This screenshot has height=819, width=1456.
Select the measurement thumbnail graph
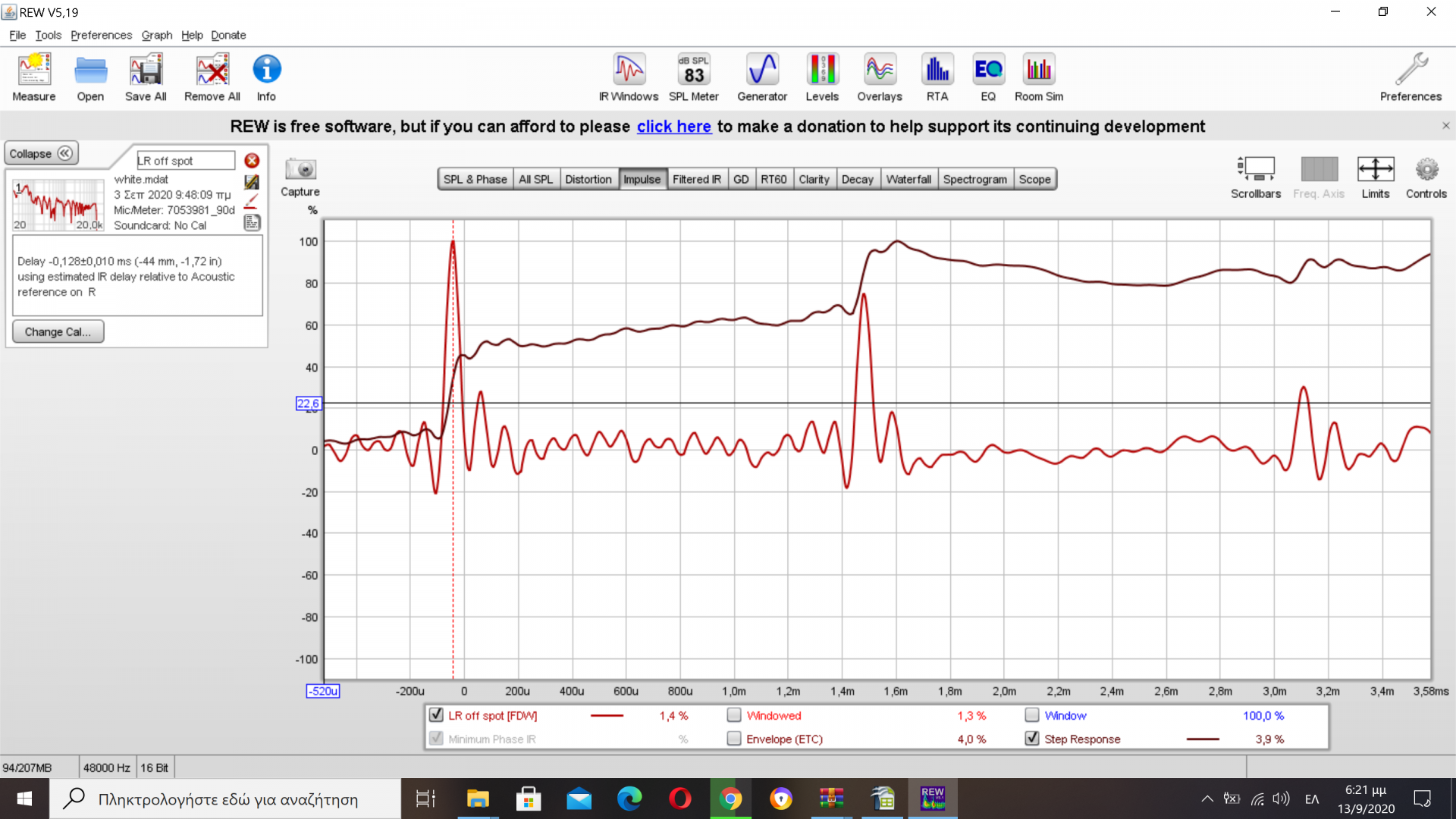58,206
